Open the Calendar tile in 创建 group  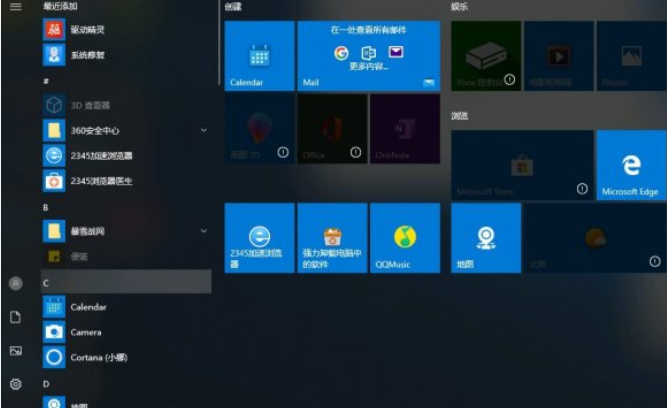(x=259, y=56)
